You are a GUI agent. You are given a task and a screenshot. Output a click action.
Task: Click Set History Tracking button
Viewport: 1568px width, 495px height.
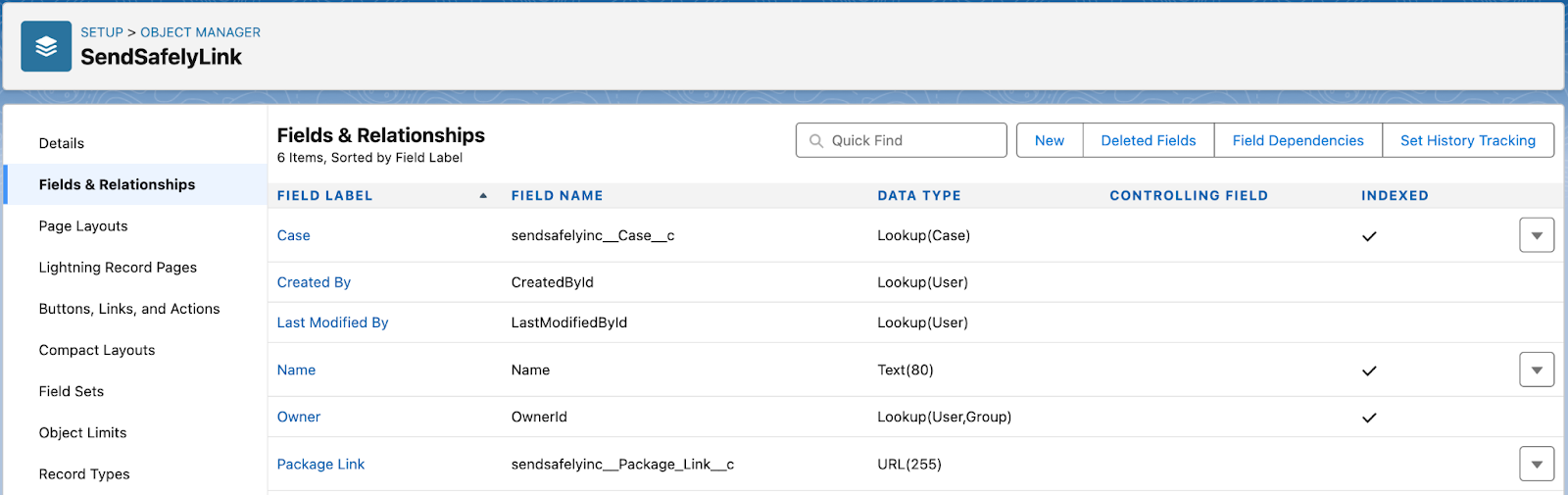[x=1468, y=140]
